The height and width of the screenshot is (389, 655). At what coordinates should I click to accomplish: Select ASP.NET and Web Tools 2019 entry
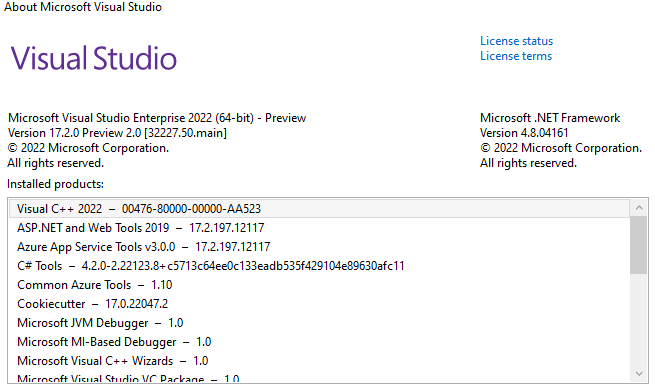[x=319, y=228]
